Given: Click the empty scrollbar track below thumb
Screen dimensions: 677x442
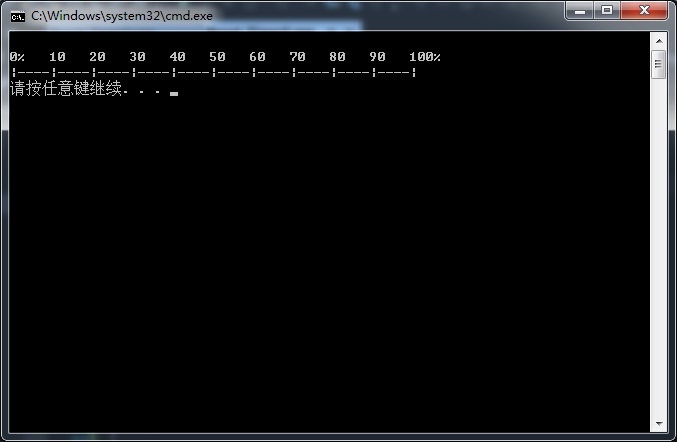Looking at the screenshot, I should click(659, 246).
